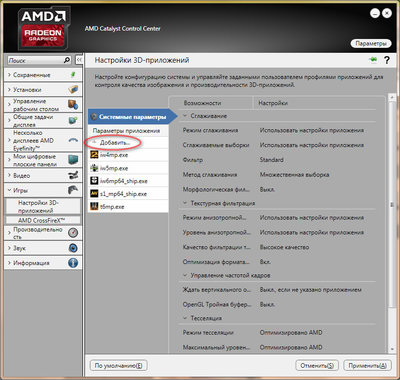Image resolution: width=400 pixels, height=380 pixels.
Task: Click the Информация blue info icon
Action: [73, 263]
